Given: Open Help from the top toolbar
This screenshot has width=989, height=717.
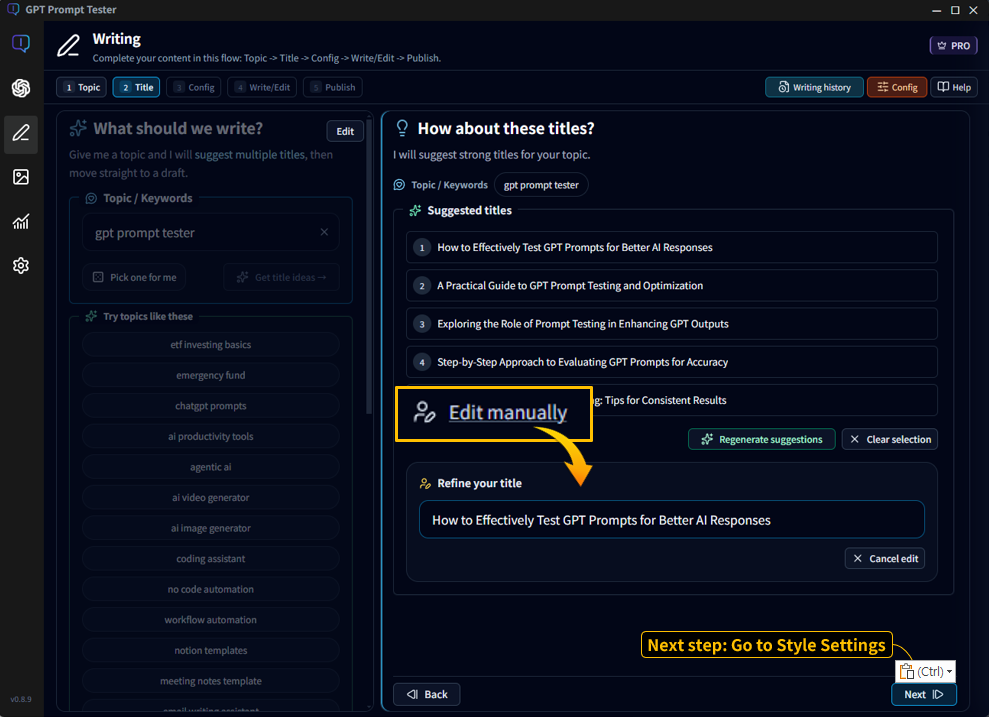Looking at the screenshot, I should (953, 87).
